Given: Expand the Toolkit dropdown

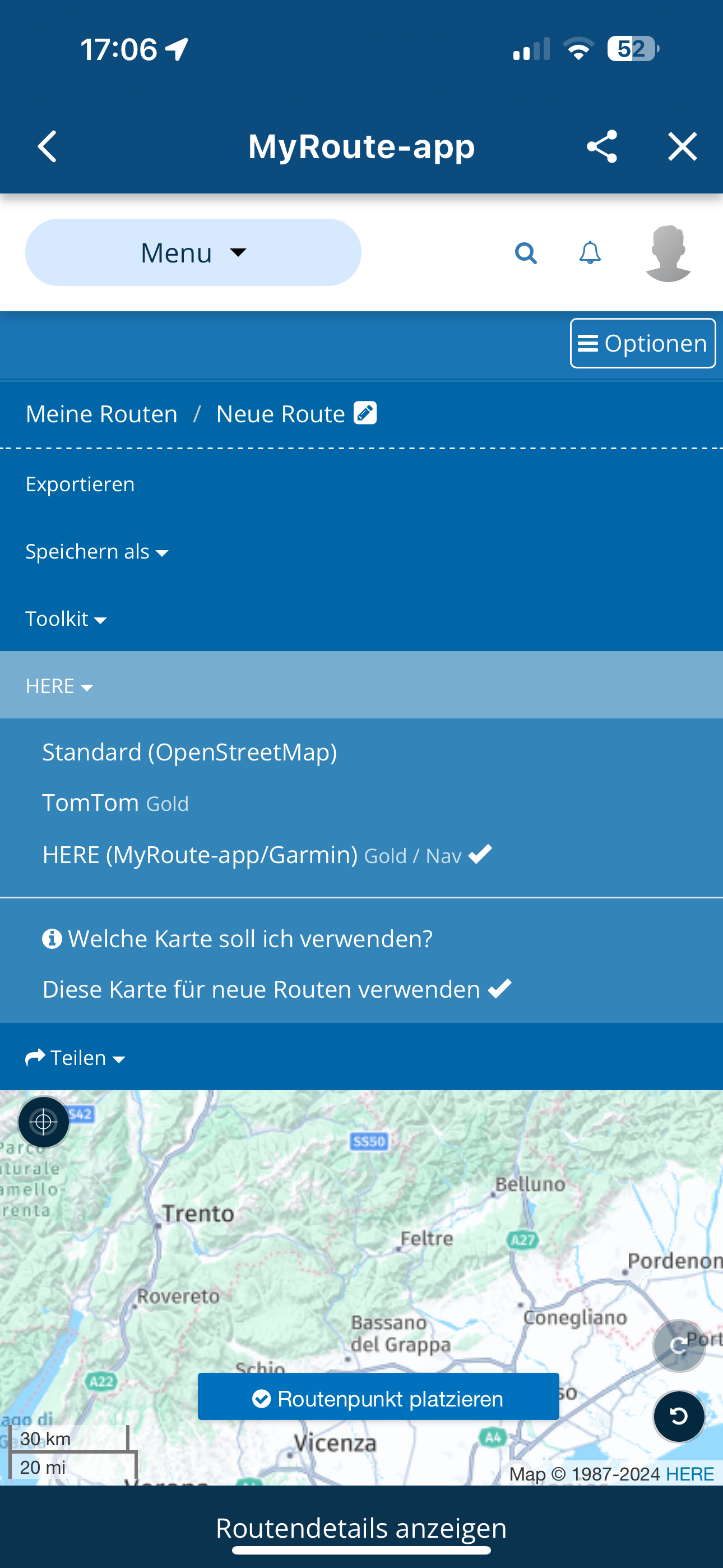Looking at the screenshot, I should (x=66, y=619).
